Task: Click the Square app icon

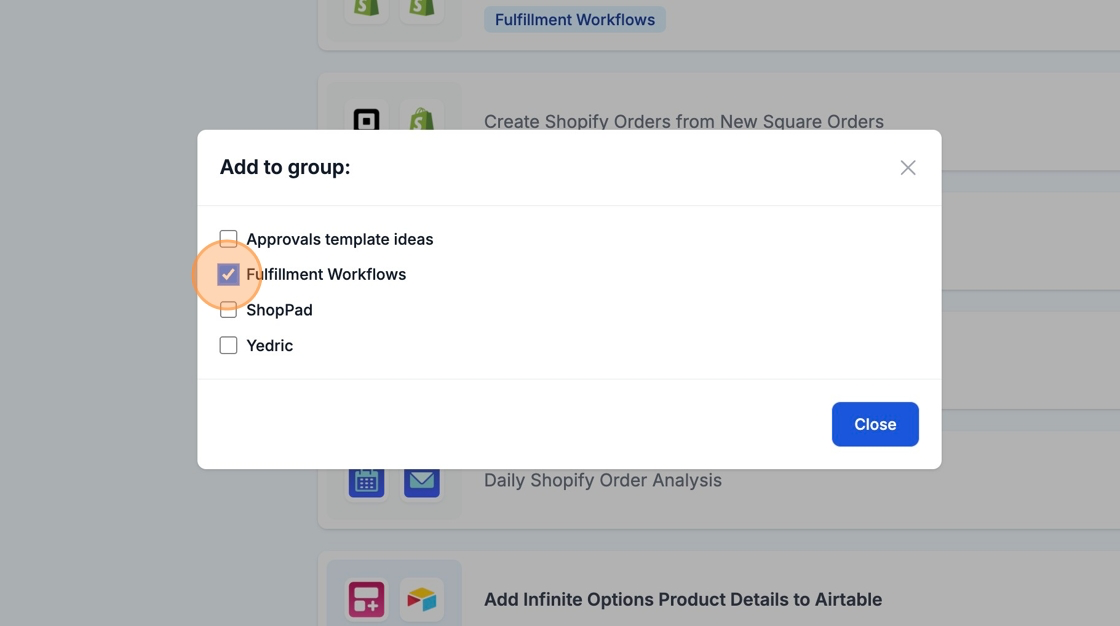Action: (366, 119)
